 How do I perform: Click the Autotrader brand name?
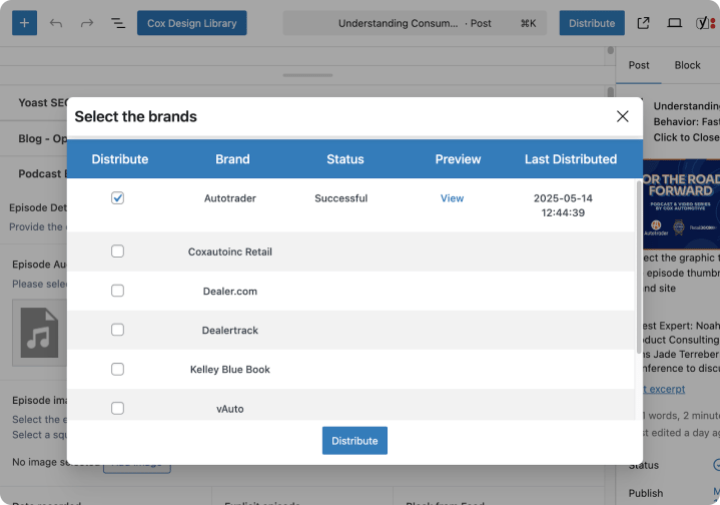click(230, 198)
